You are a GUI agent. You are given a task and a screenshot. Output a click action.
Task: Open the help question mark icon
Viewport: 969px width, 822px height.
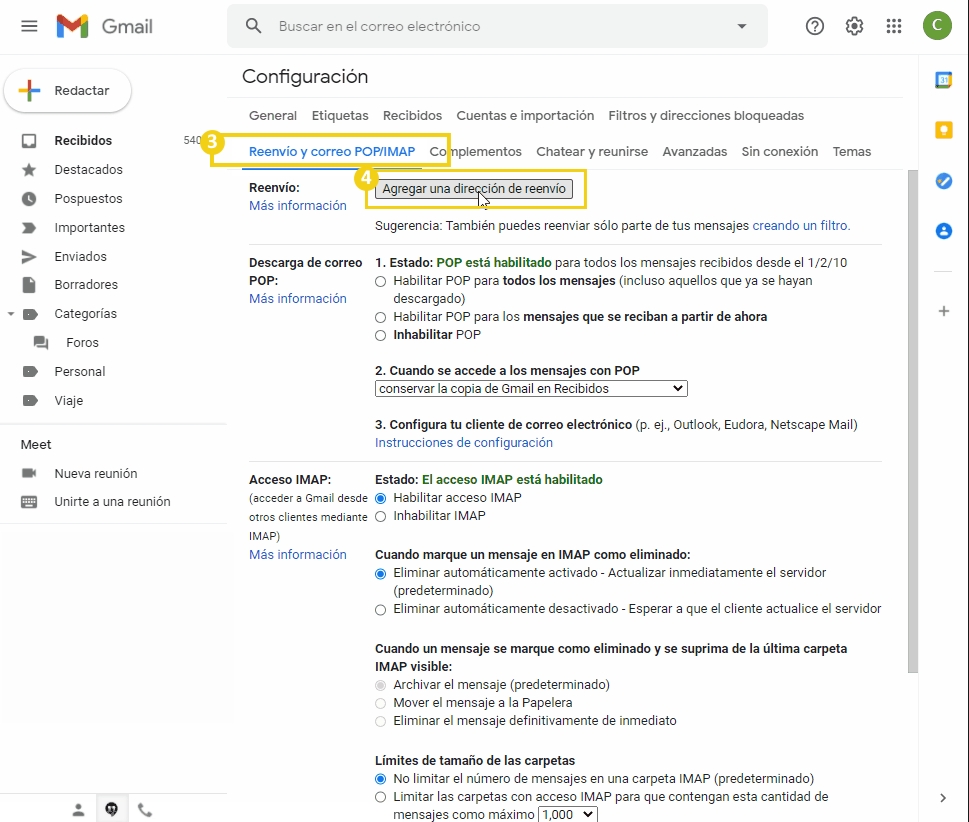[x=814, y=27]
